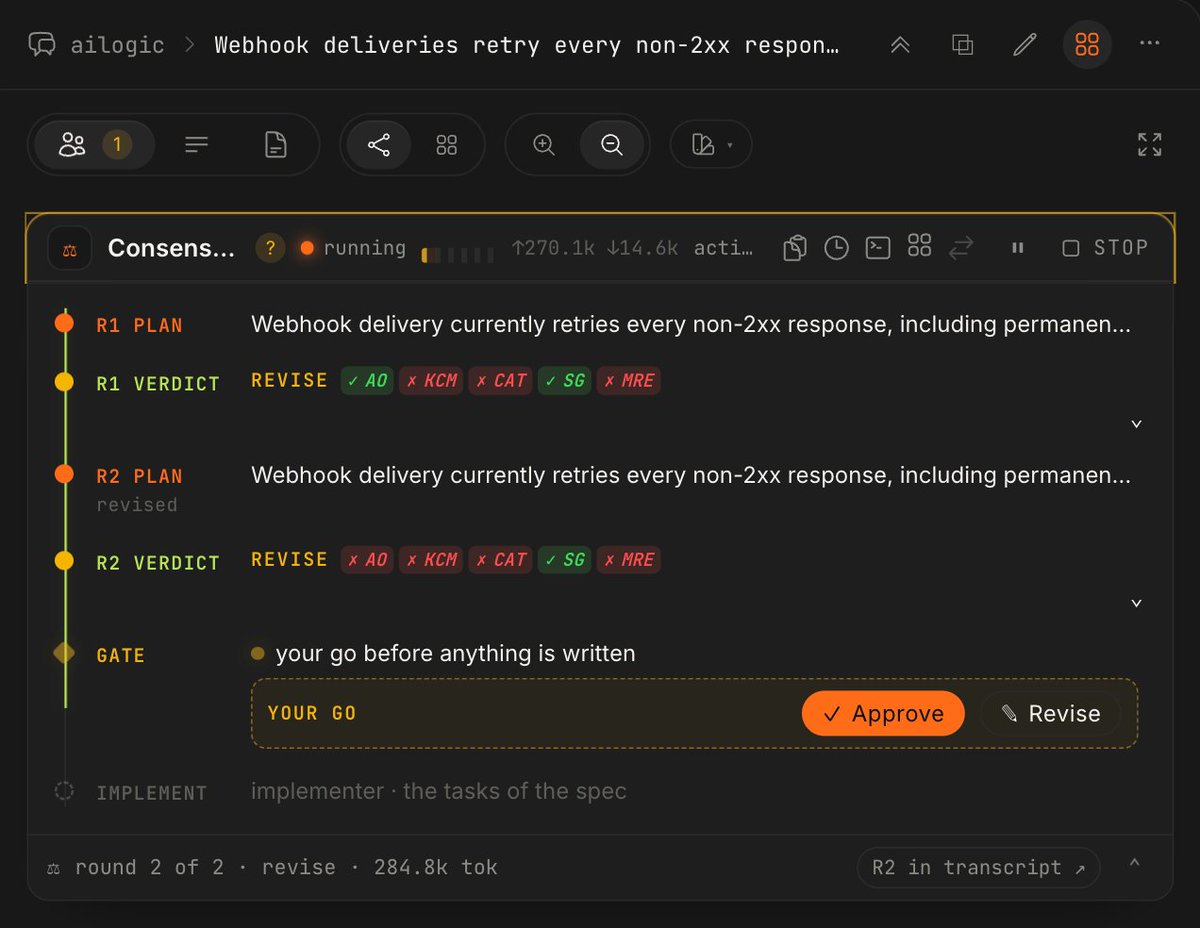Open the ailogic breadcrumb
Screen dimensions: 1200x928
tap(118, 45)
